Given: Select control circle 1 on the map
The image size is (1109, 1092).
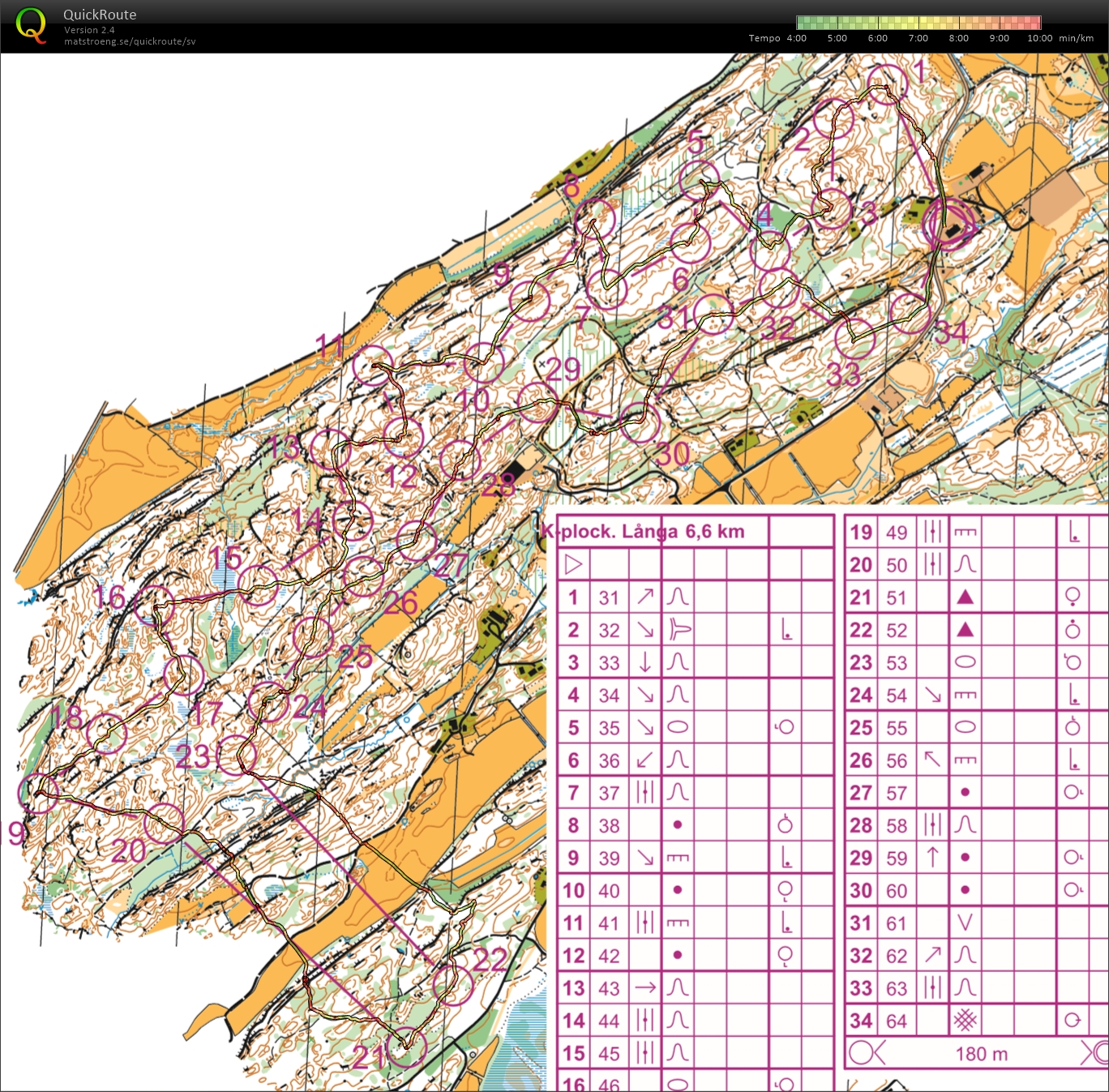Looking at the screenshot, I should (x=887, y=84).
